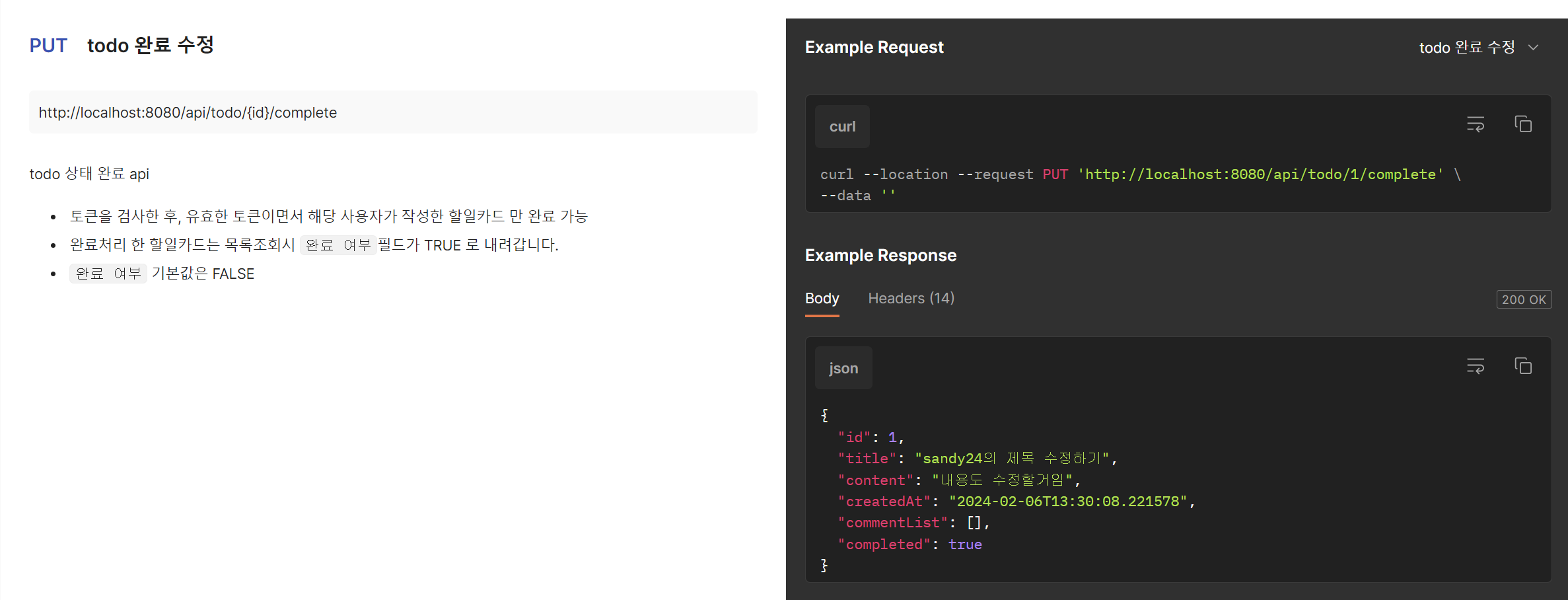Click the Example Request heading
Image resolution: width=1568 pixels, height=600 pixels.
(874, 48)
